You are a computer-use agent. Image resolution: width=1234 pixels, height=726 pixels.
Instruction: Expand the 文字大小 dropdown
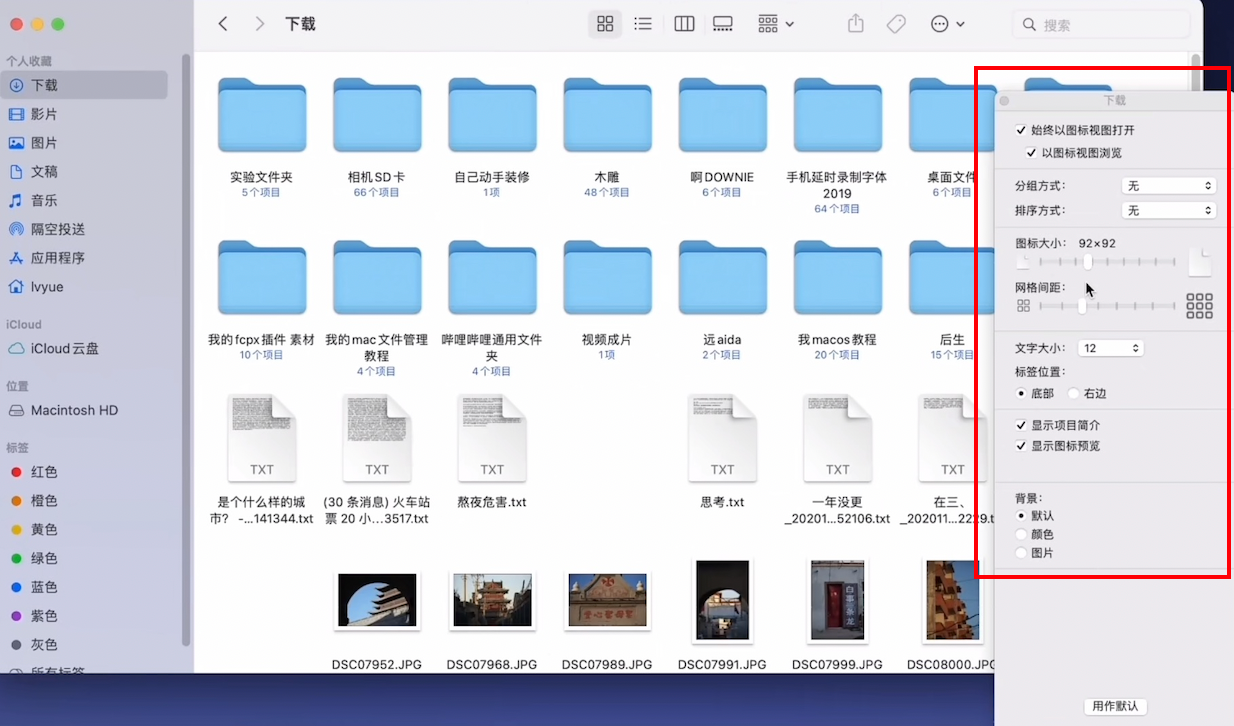pos(1110,348)
